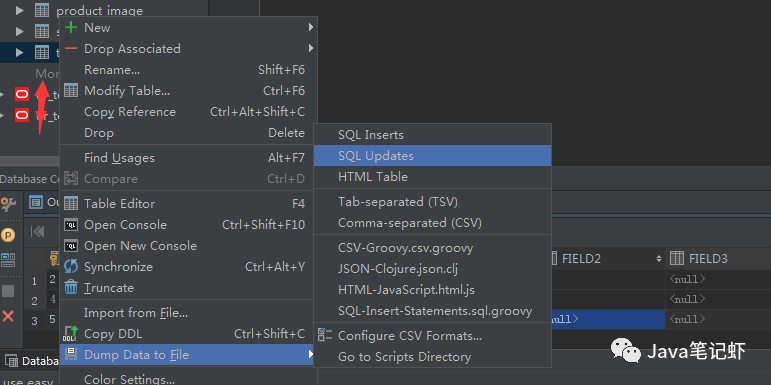771x385 pixels.
Task: Select SQL Inserts extractor
Action: pos(432,135)
